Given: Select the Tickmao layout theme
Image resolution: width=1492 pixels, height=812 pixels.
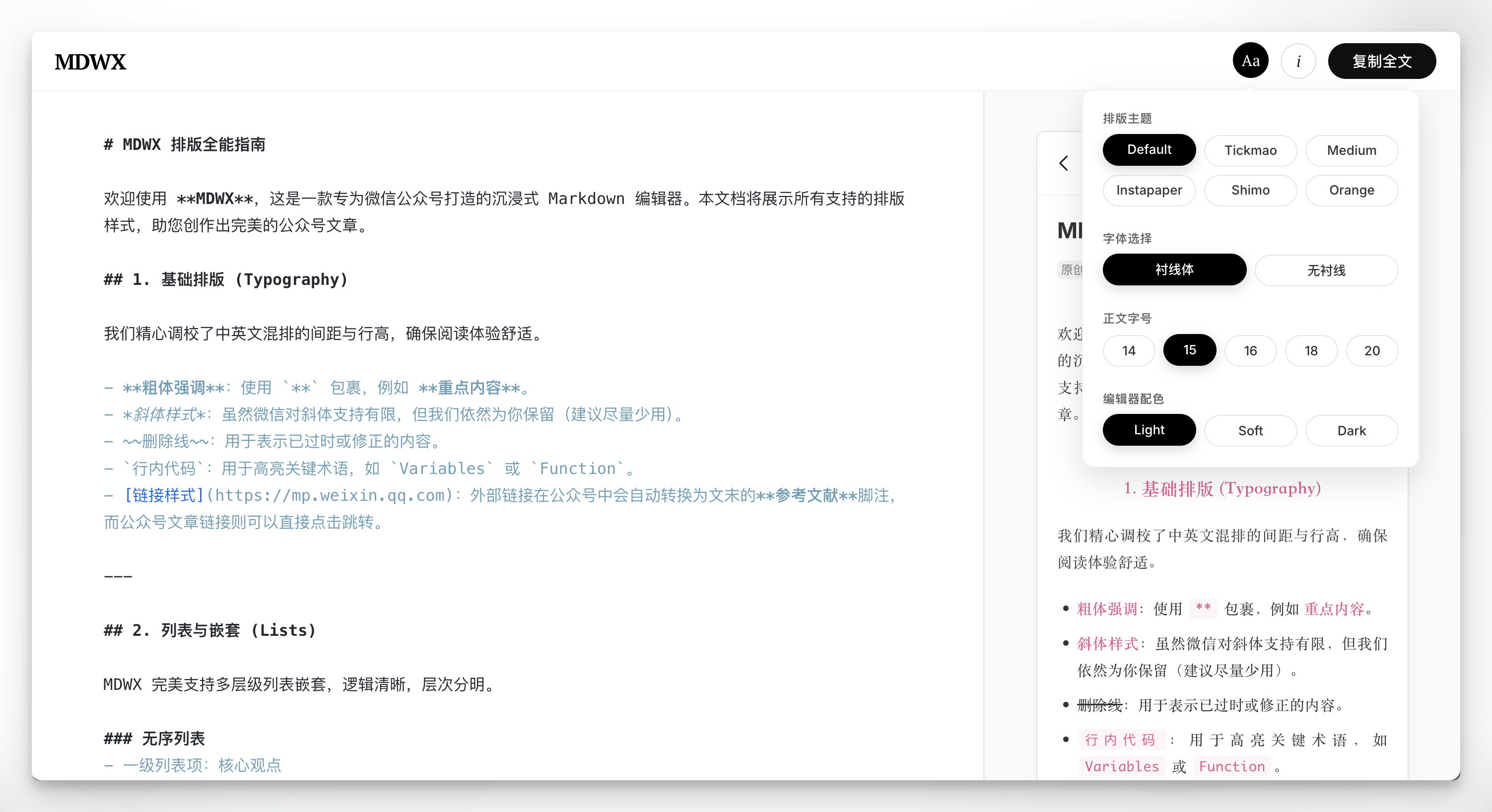Looking at the screenshot, I should (x=1250, y=150).
